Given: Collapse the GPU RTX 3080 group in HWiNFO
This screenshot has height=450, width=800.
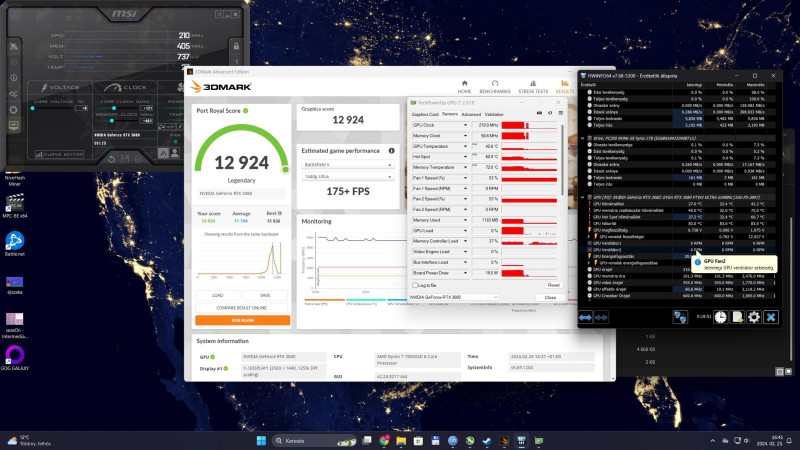Looking at the screenshot, I should pos(583,197).
